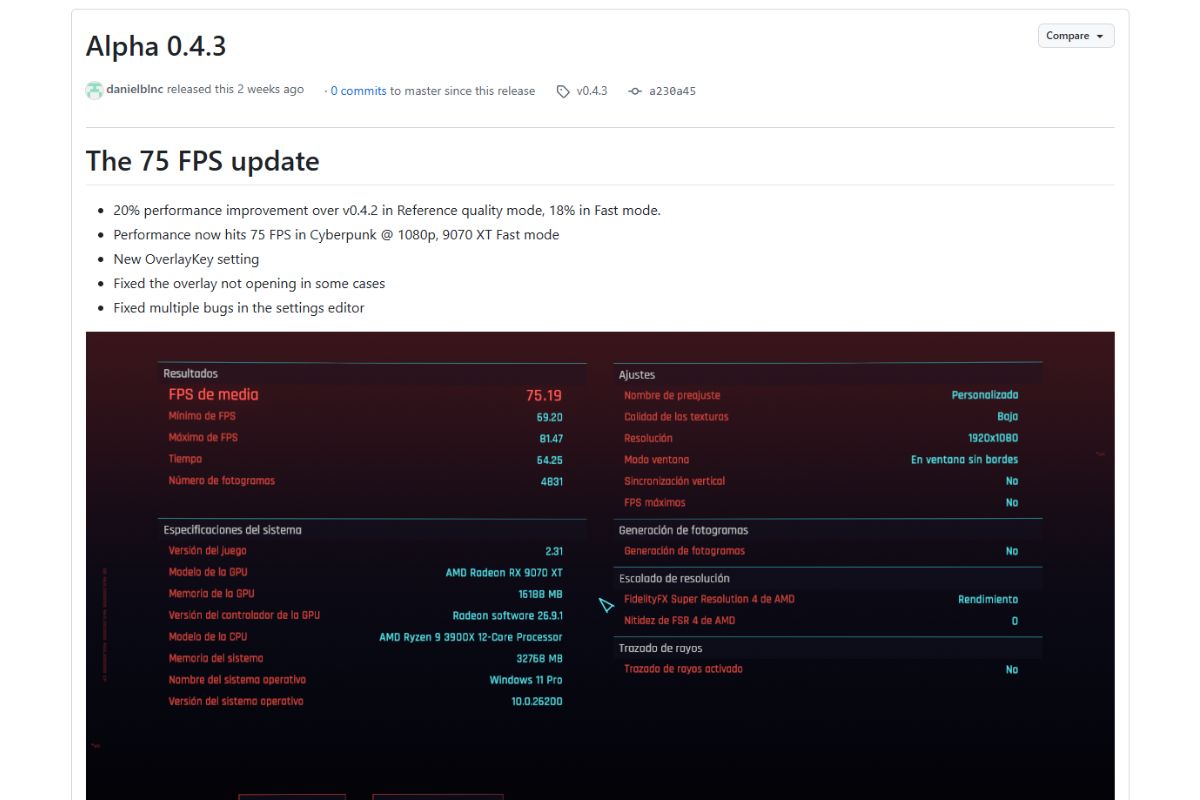Screen dimensions: 1200x800
Task: Open the Compare dropdown
Action: pos(1076,36)
